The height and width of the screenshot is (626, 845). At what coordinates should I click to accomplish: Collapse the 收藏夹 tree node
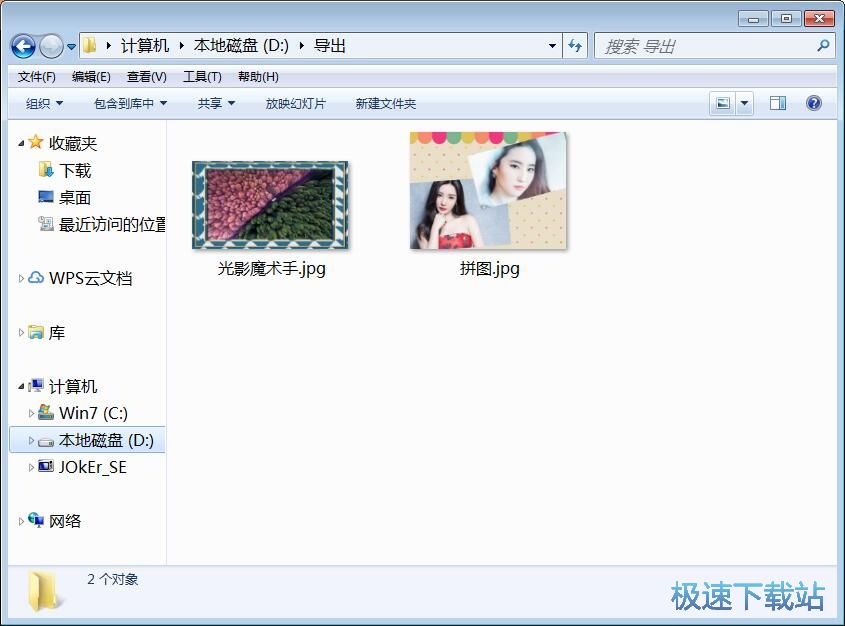pos(21,143)
